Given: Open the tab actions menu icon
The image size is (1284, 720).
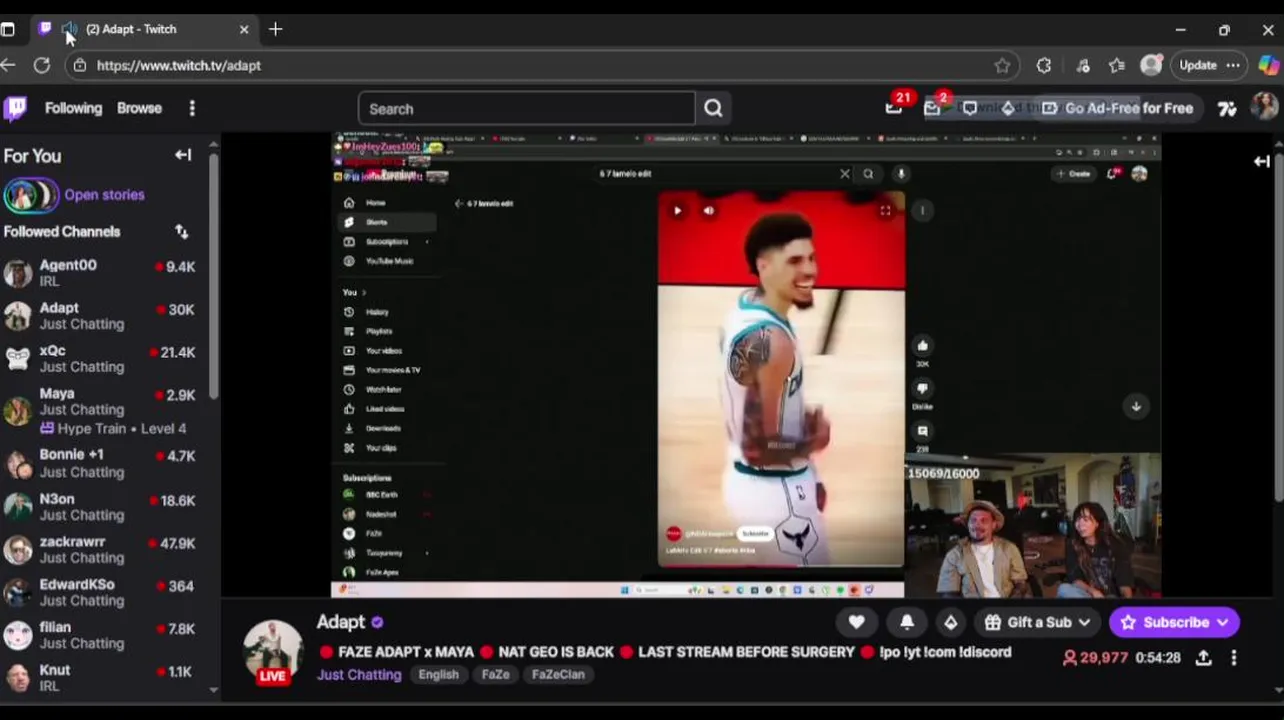Looking at the screenshot, I should (x=7, y=29).
